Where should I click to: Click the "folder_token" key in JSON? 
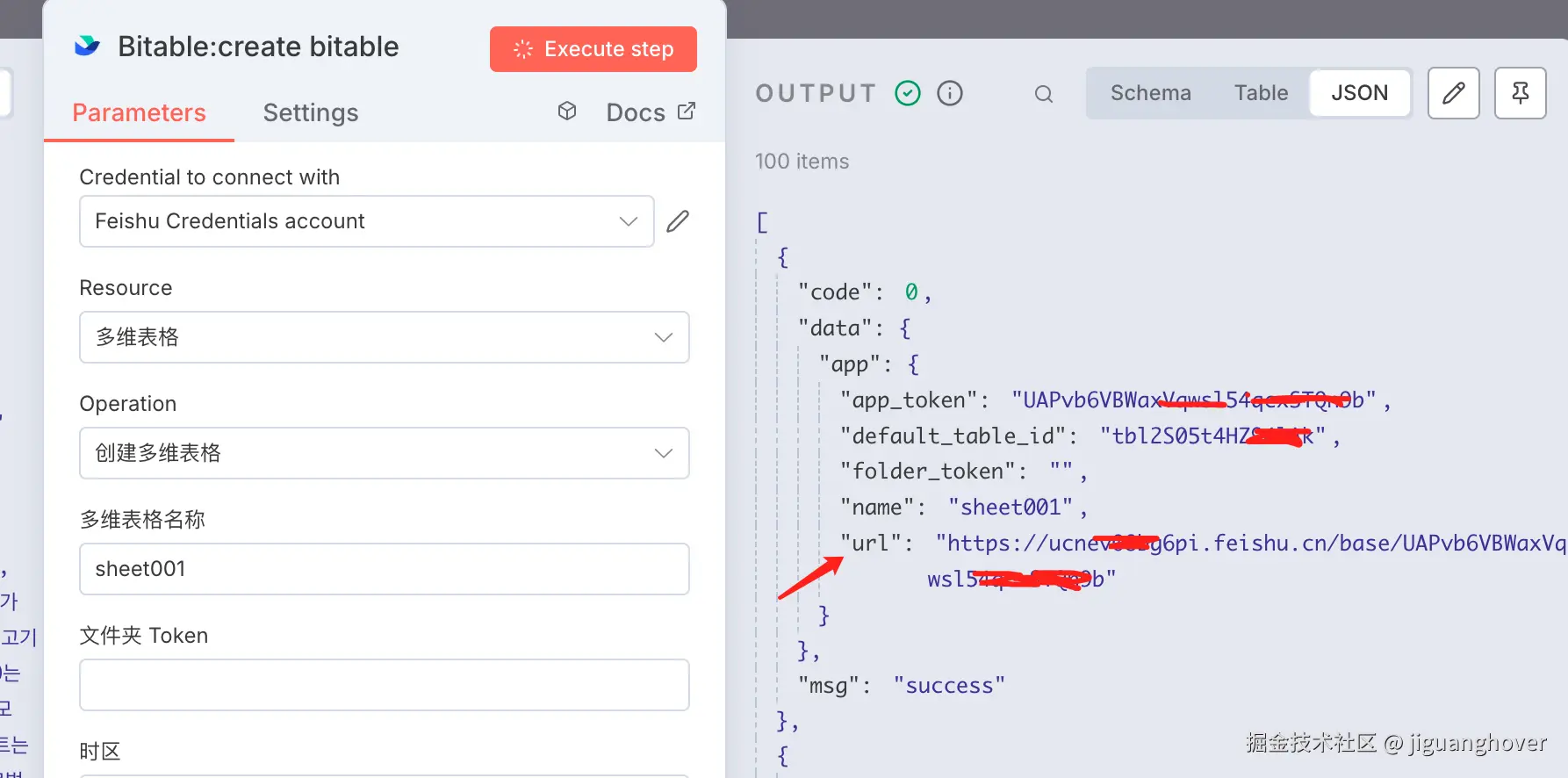click(x=927, y=472)
